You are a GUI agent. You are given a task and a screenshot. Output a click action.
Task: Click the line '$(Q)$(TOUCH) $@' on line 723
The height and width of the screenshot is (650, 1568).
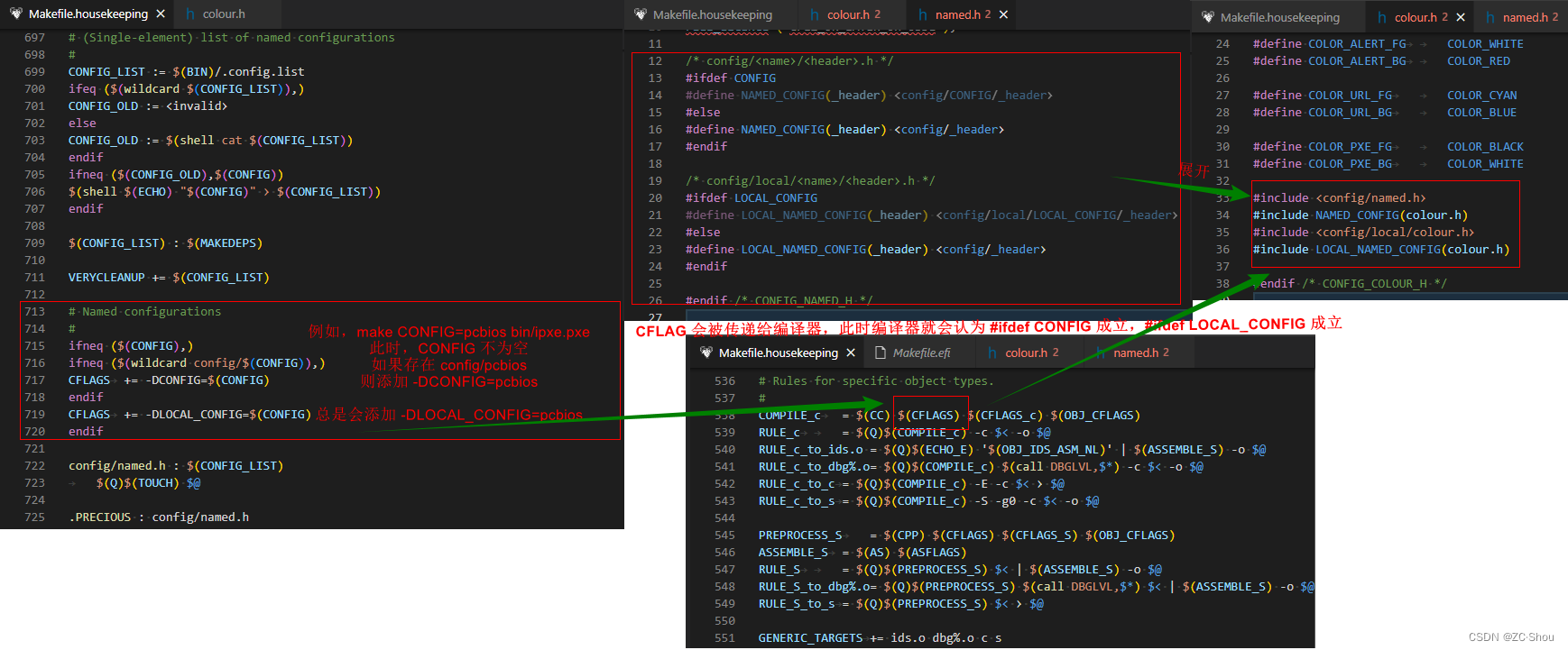point(149,482)
